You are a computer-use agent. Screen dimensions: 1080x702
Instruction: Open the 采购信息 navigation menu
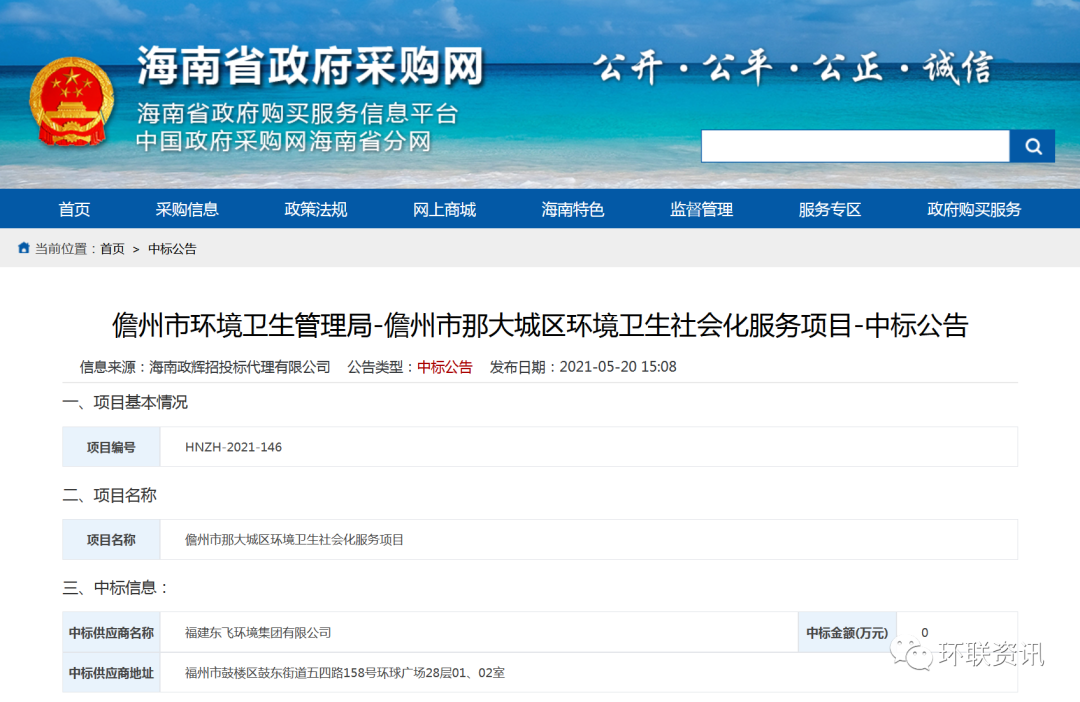187,209
